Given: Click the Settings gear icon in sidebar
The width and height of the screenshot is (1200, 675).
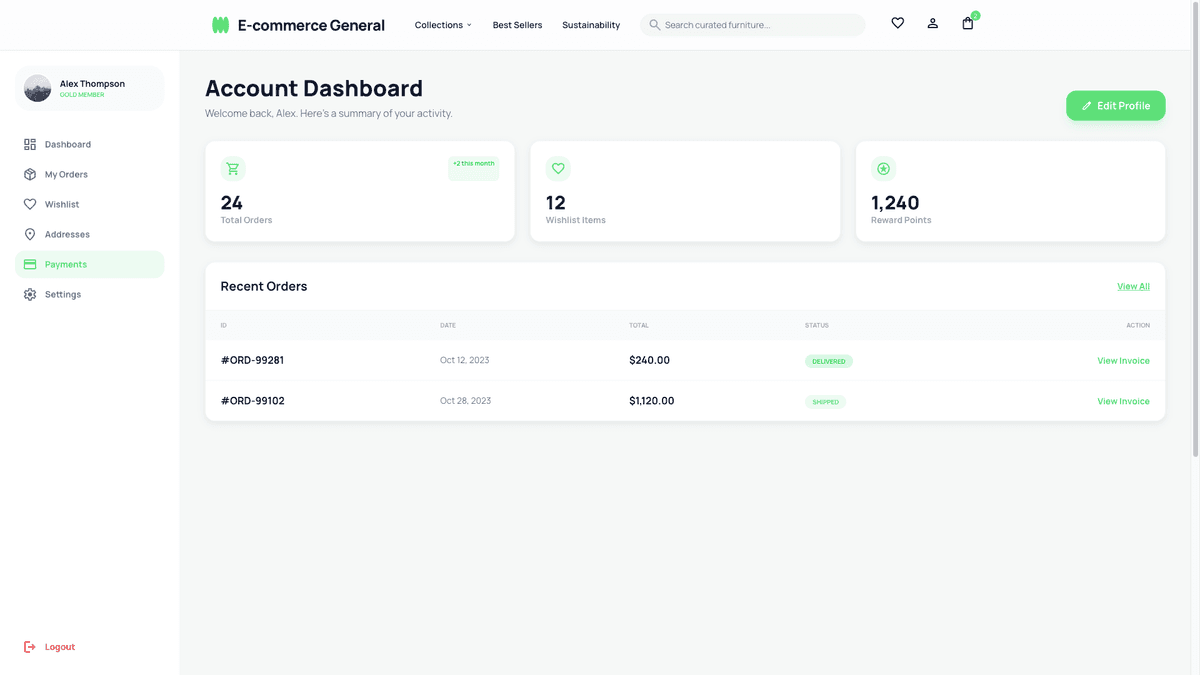Looking at the screenshot, I should pyautogui.click(x=30, y=294).
